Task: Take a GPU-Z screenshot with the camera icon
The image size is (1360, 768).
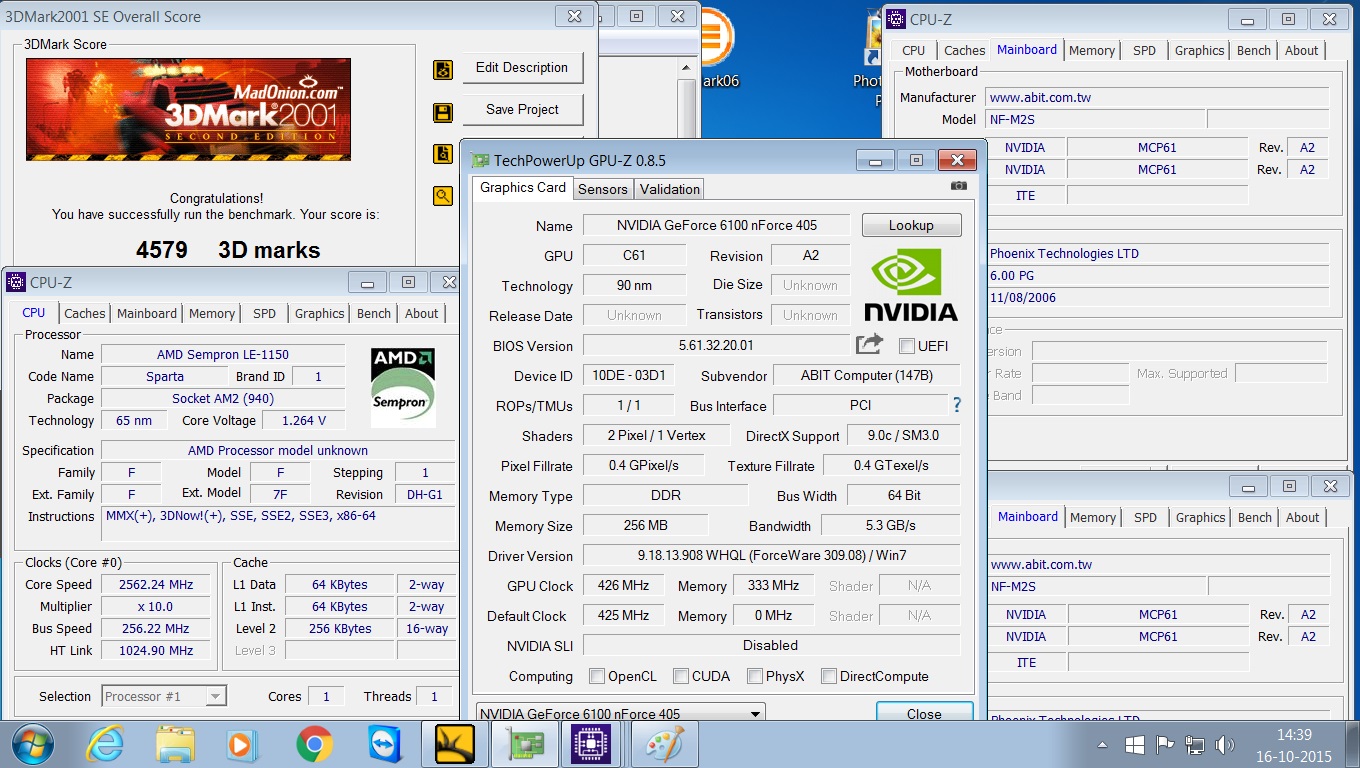Action: coord(959,186)
